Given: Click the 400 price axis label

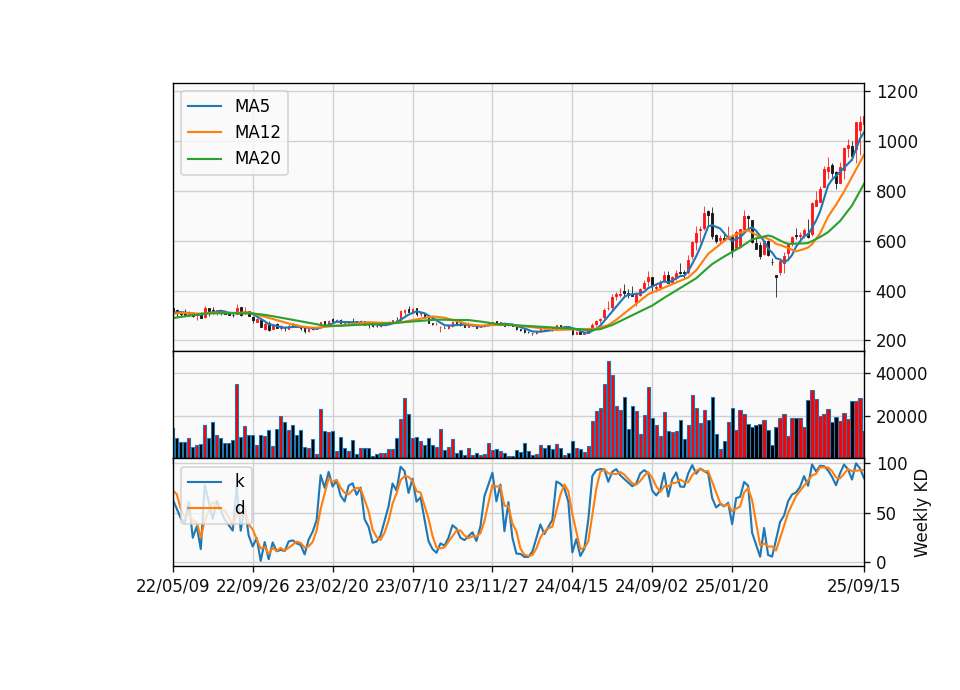Looking at the screenshot, I should [x=891, y=292].
